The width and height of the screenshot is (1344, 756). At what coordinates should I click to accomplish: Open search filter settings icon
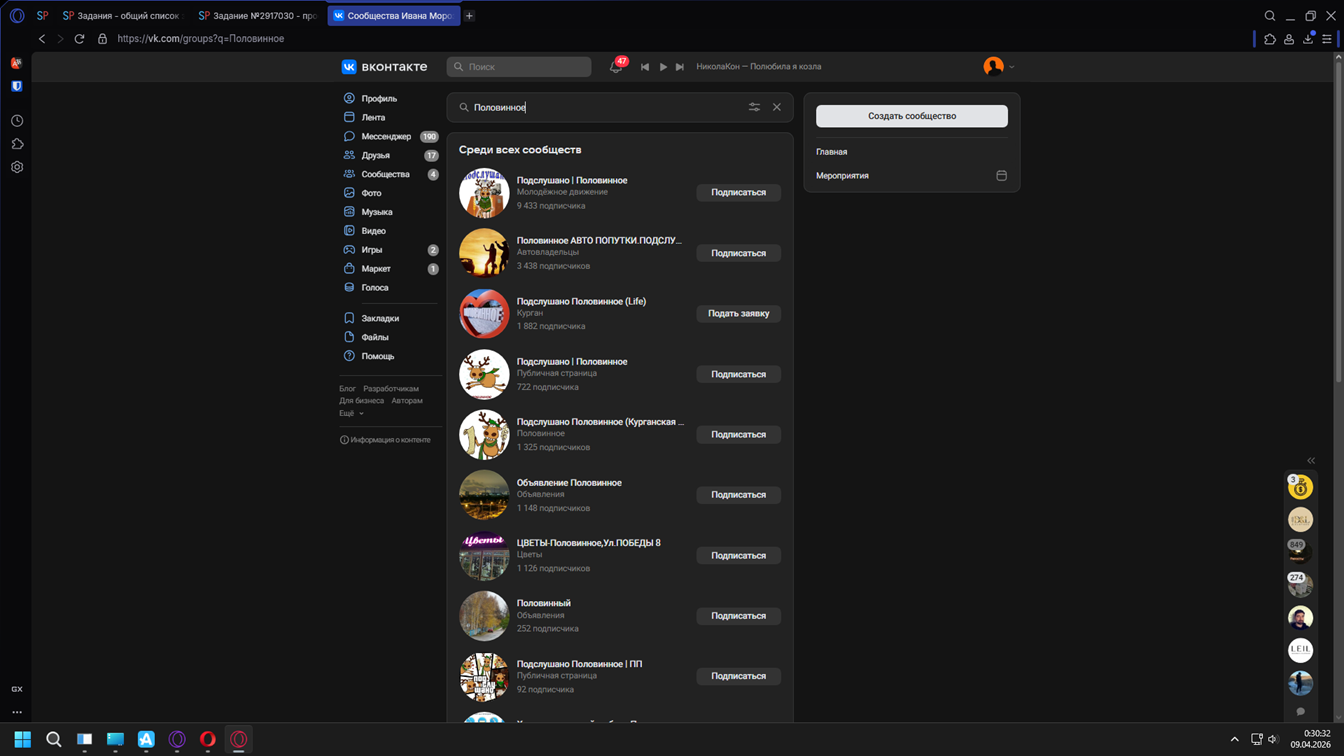754,107
